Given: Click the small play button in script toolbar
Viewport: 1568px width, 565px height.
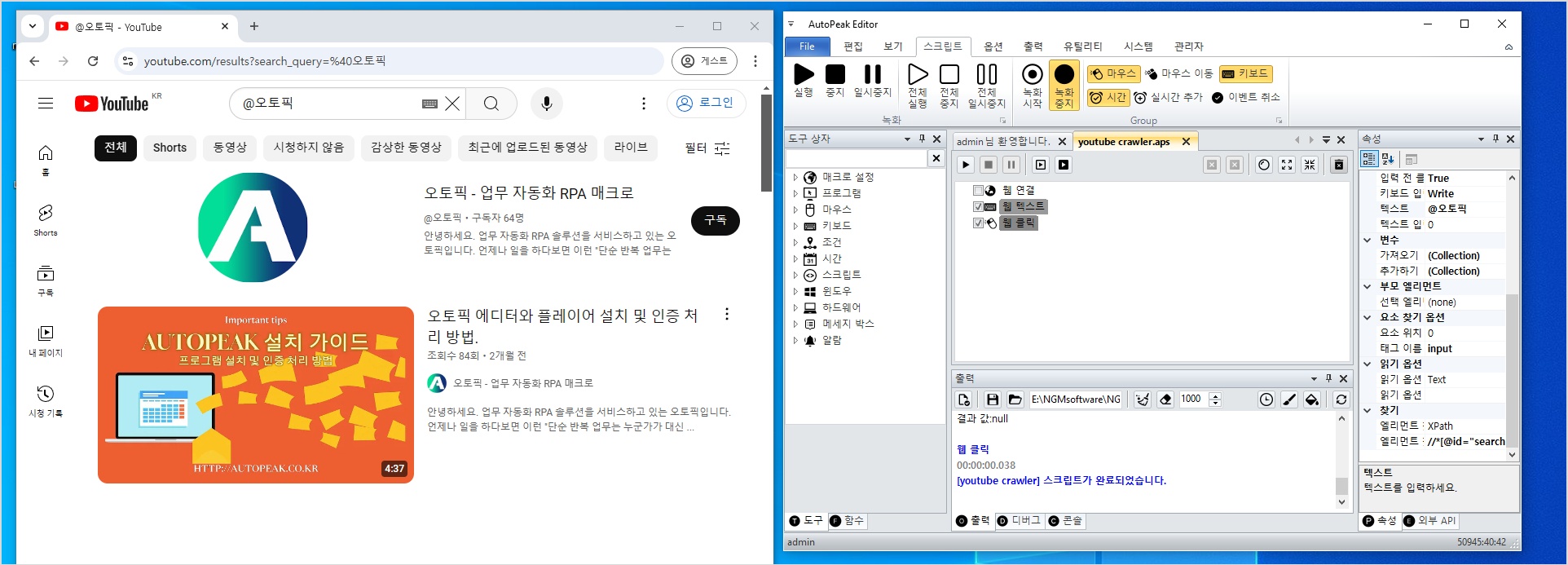Looking at the screenshot, I should (x=966, y=165).
